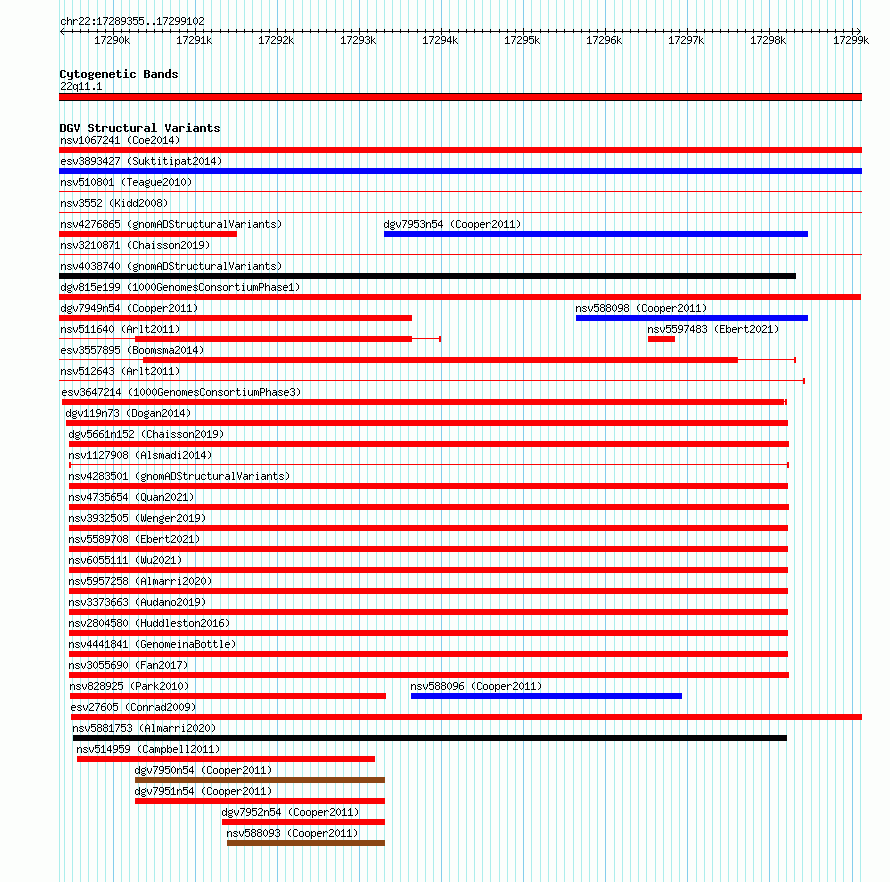This screenshot has height=882, width=890.
Task: Click the dgv7949n54 (Cooper2011) label
Action: click(x=129, y=308)
